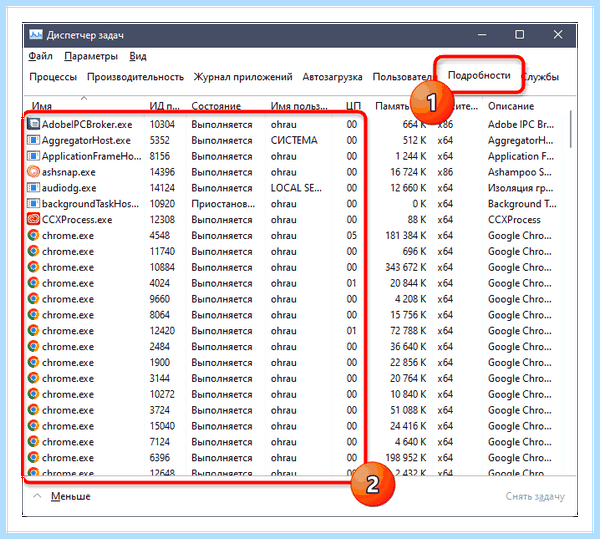
Task: Click Chrome icon of process ID 1900
Action: coord(34,362)
